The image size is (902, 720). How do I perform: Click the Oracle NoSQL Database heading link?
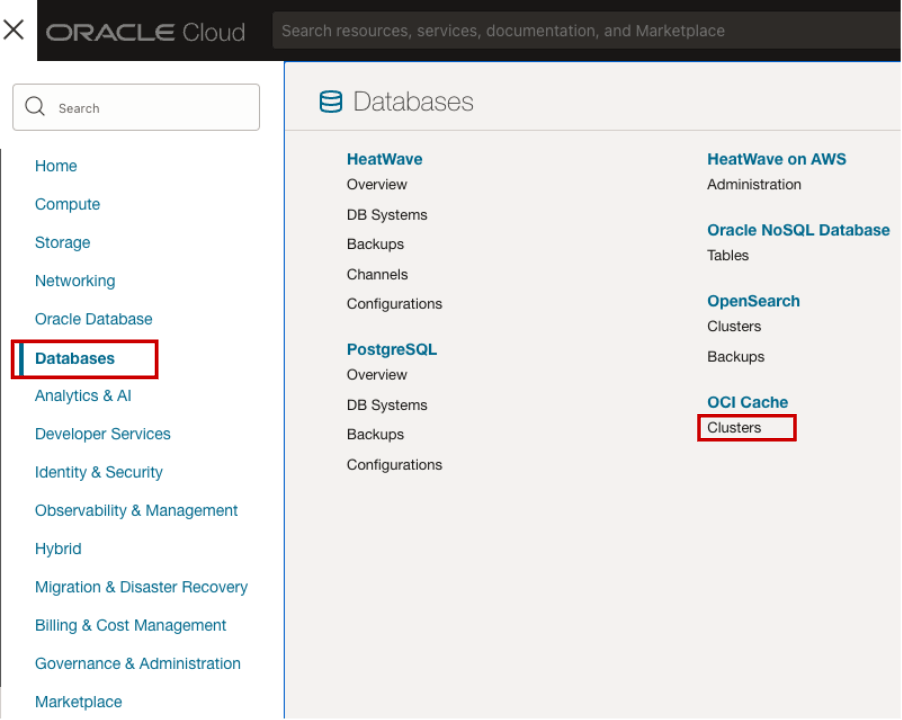798,230
